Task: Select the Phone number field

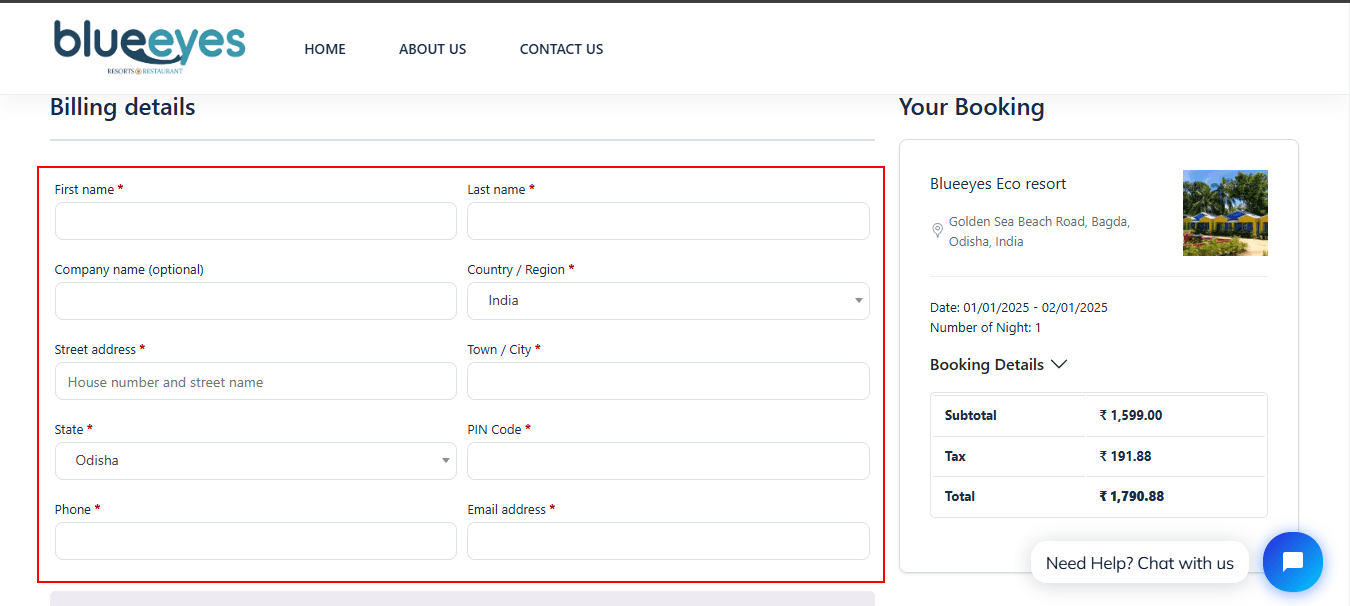Action: click(255, 541)
